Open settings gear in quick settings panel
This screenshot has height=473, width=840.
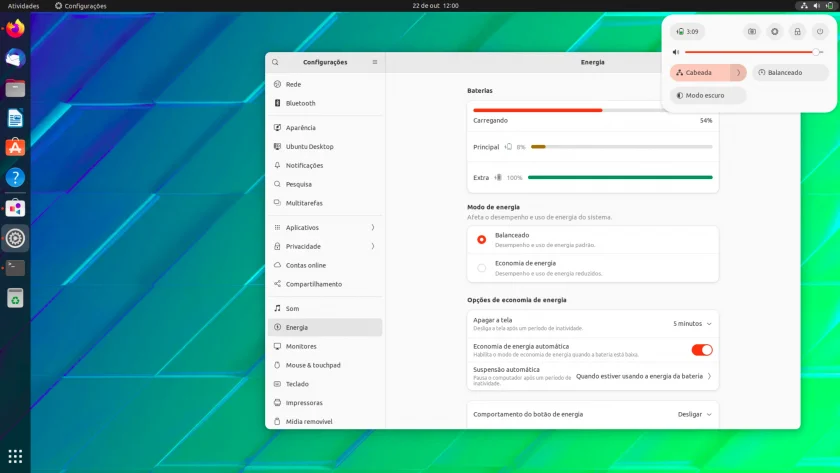point(775,32)
